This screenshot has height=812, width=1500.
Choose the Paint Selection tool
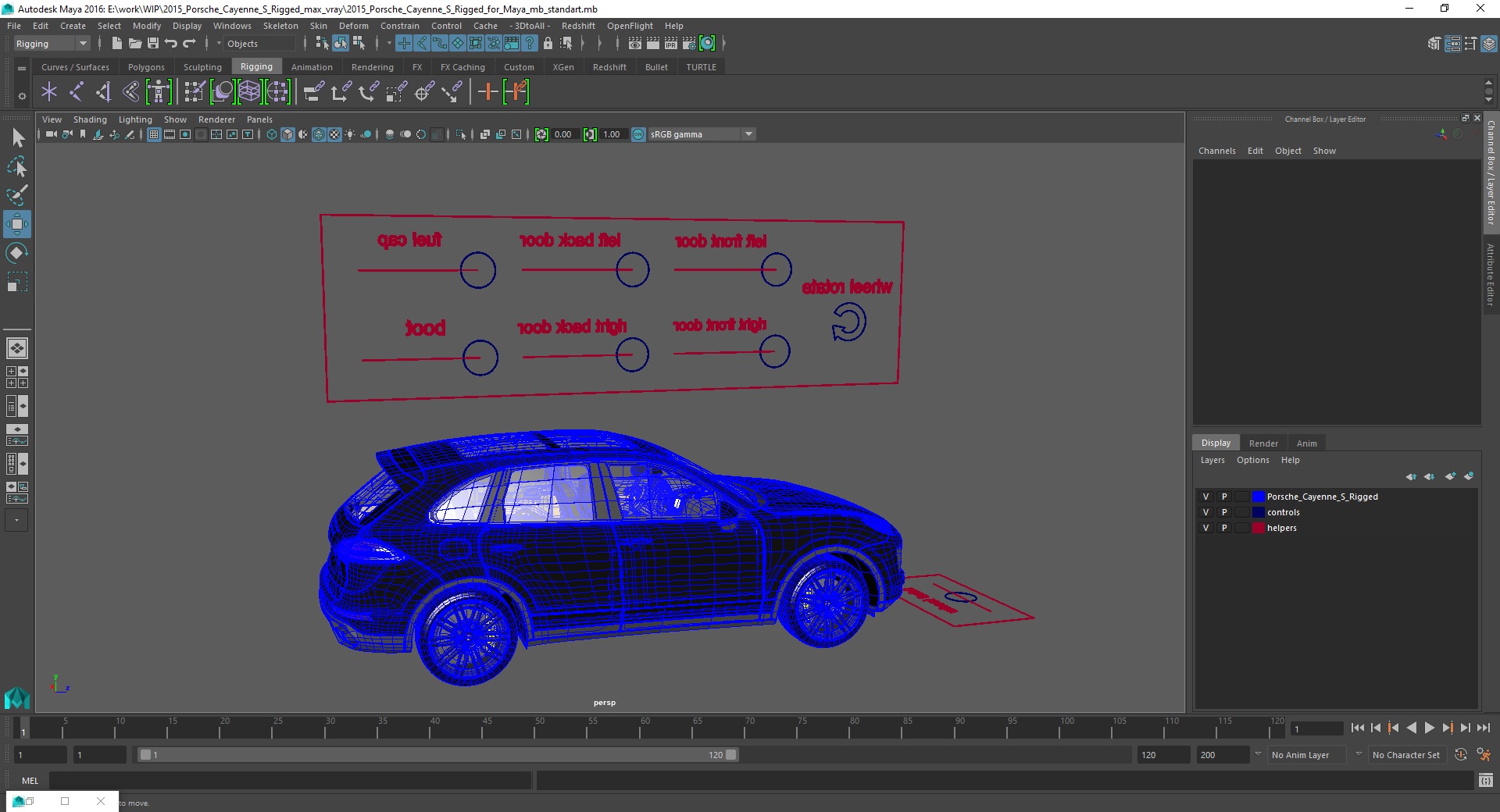pos(17,195)
